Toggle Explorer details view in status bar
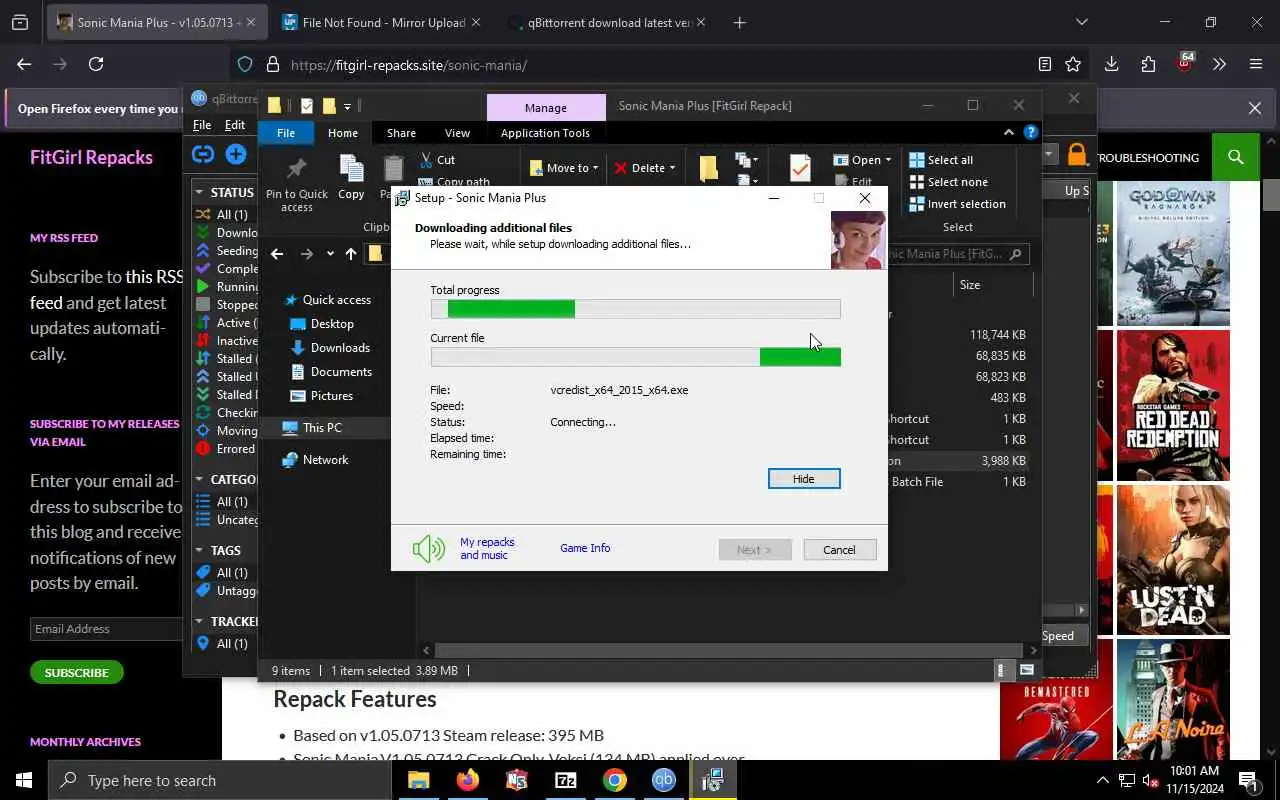 pos(1001,671)
